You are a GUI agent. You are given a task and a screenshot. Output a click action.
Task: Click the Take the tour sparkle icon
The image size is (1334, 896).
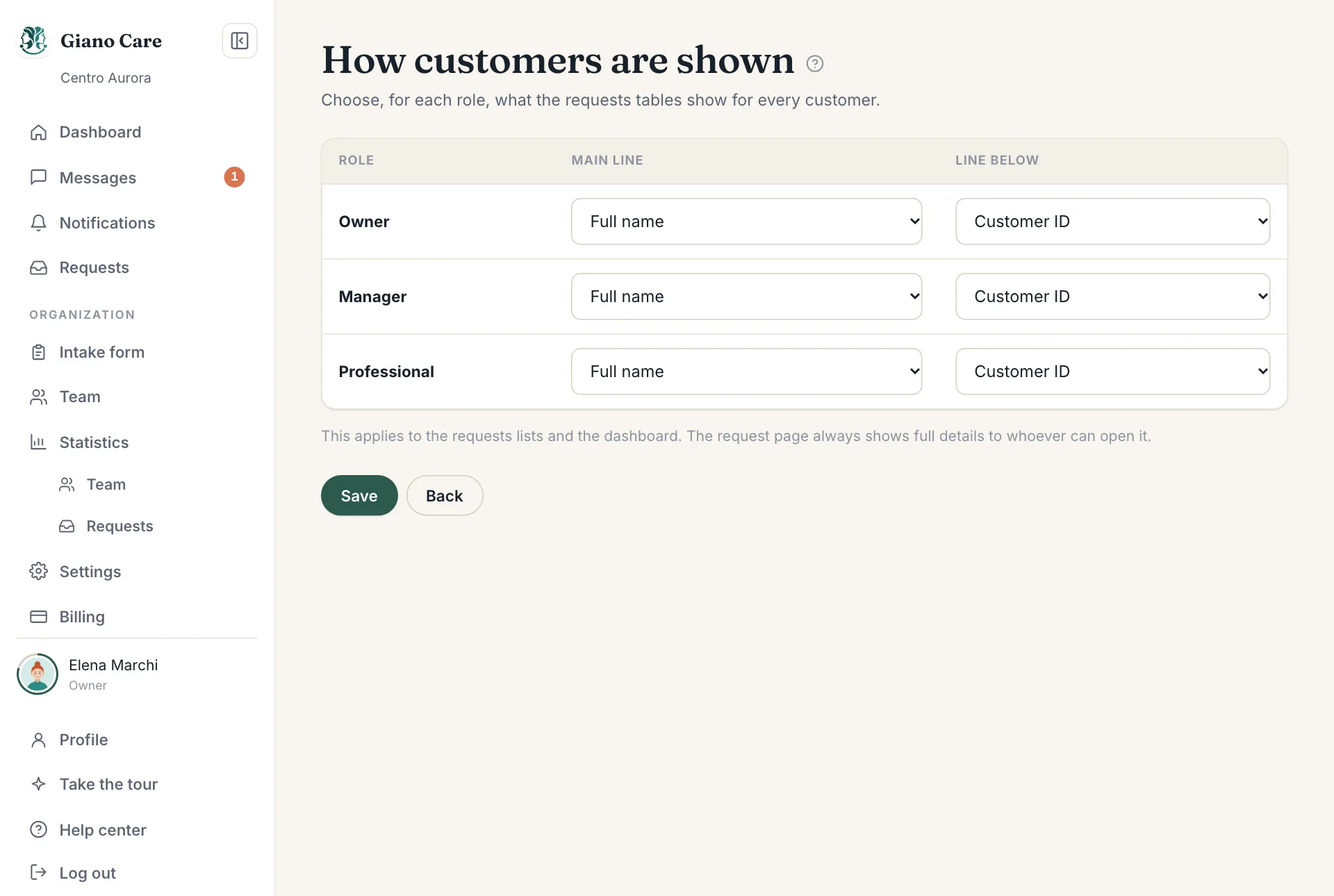click(39, 784)
